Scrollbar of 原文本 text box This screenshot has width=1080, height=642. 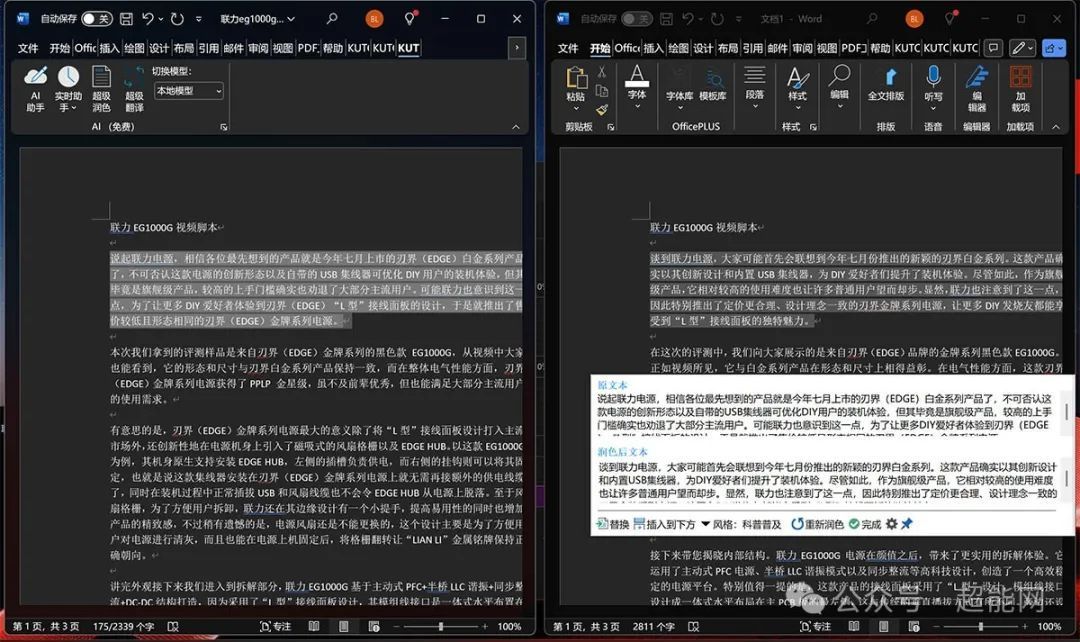[1066, 413]
